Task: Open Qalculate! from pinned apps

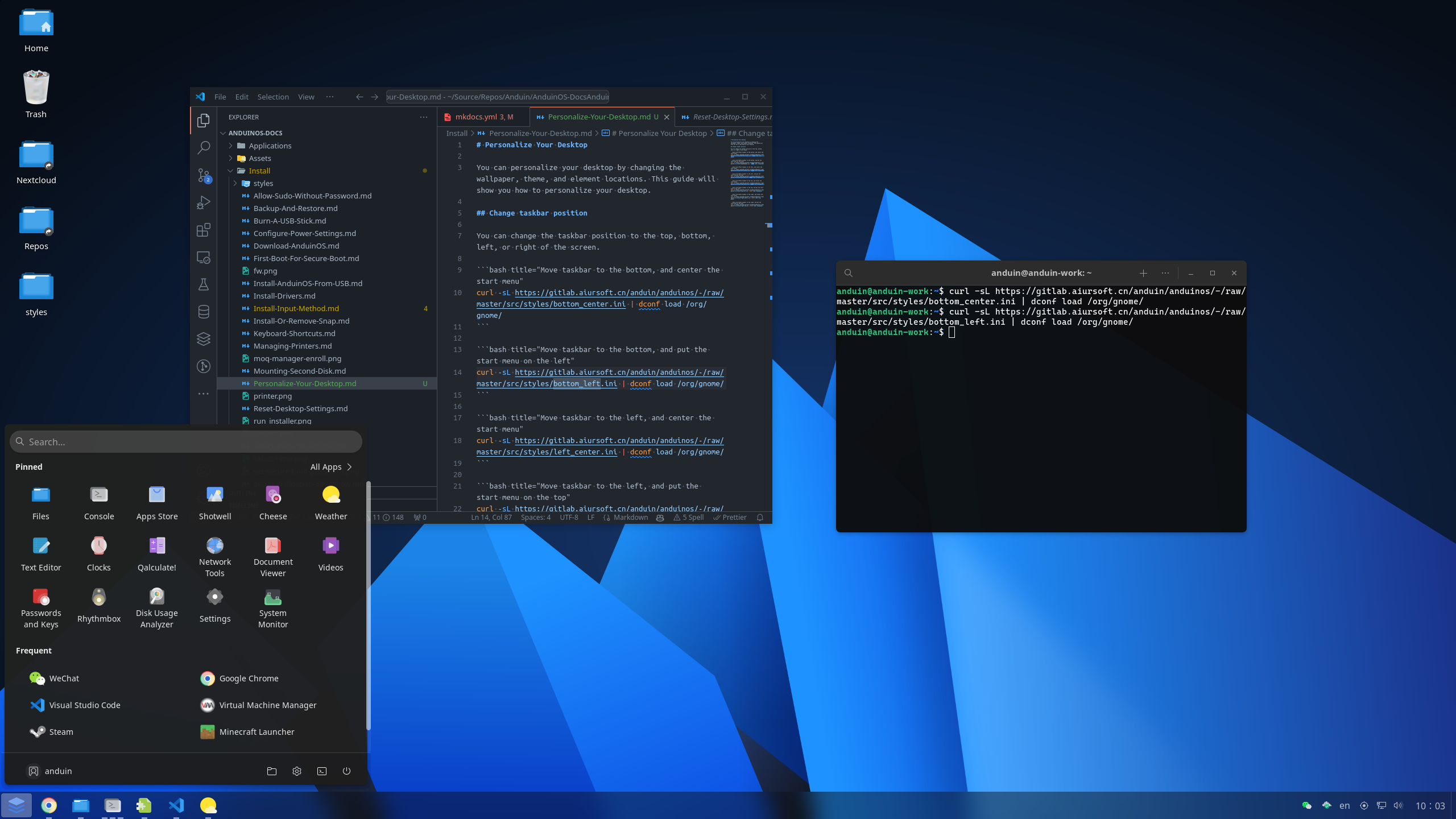Action: click(x=157, y=554)
